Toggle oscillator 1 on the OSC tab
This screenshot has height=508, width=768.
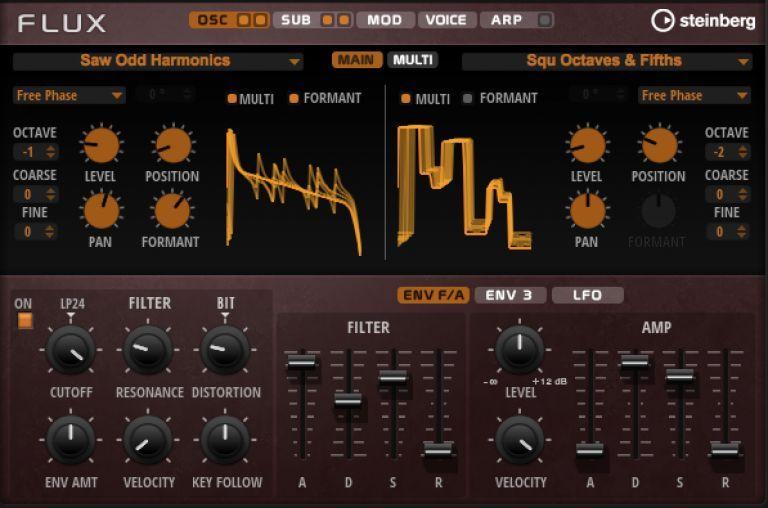[244, 20]
